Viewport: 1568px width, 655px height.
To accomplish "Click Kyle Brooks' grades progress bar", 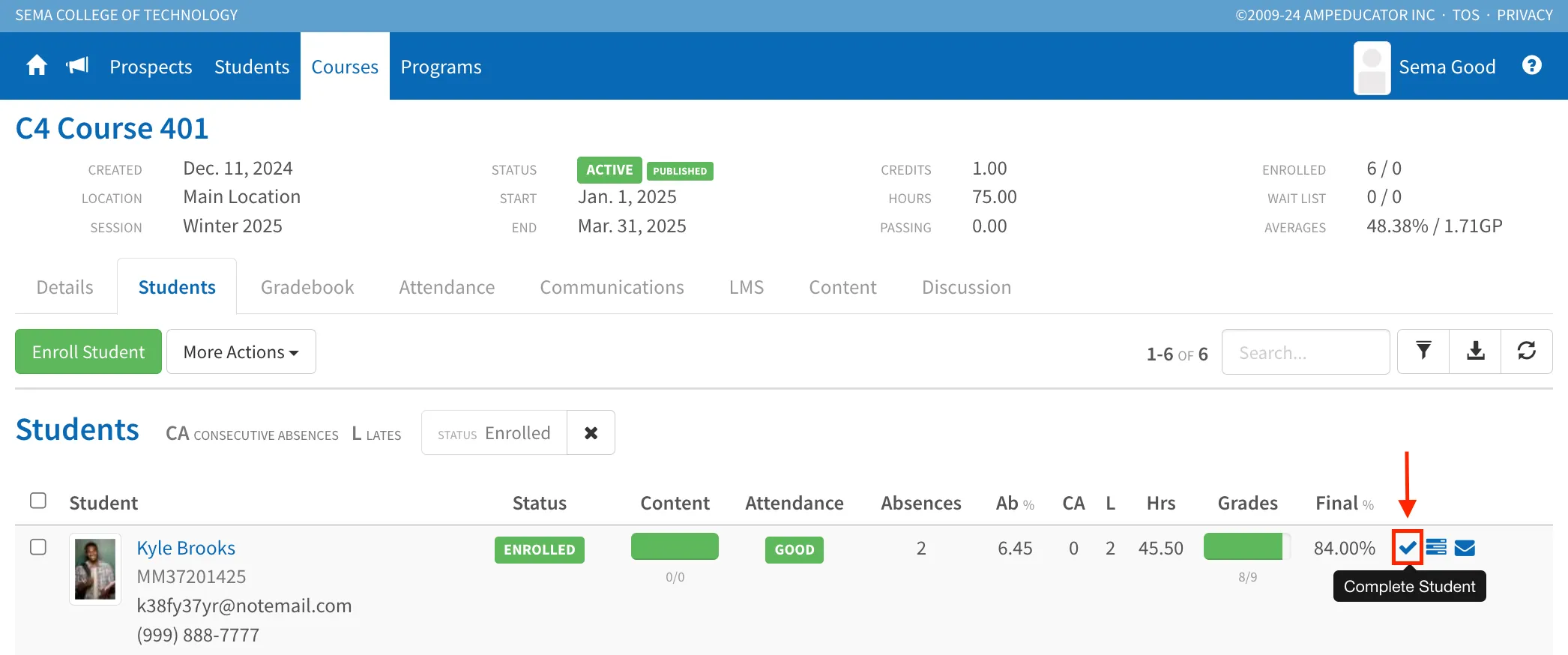I will 1247,546.
